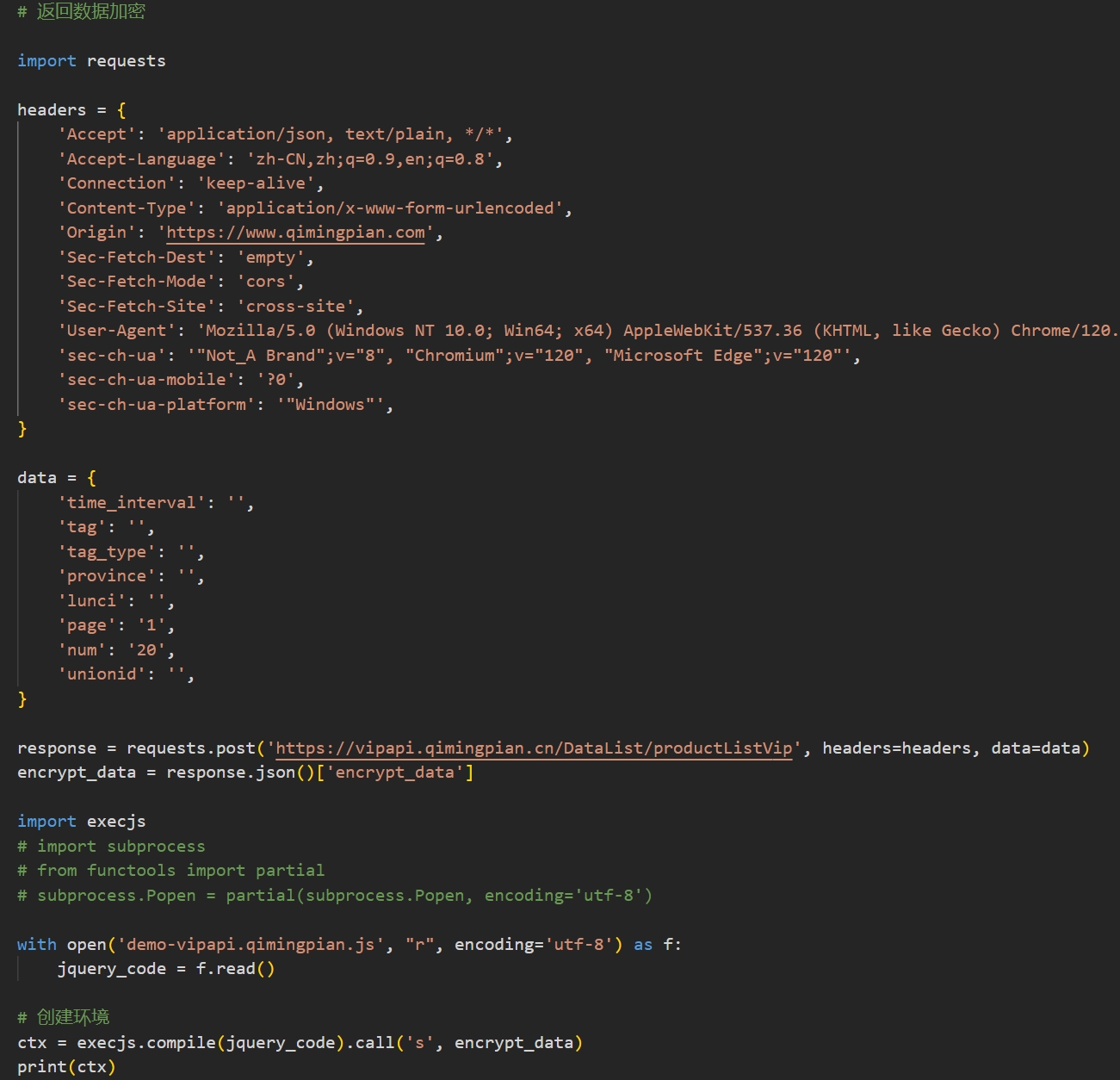Click the 'cross-site' value
This screenshot has width=1120, height=1080.
(295, 307)
